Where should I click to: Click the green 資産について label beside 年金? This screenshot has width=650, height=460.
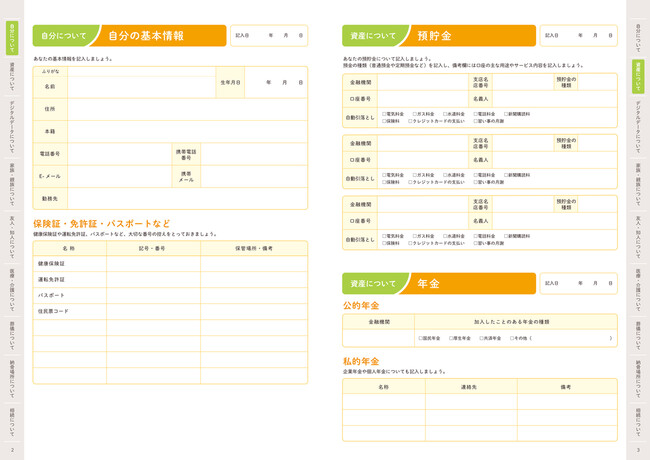pos(372,283)
